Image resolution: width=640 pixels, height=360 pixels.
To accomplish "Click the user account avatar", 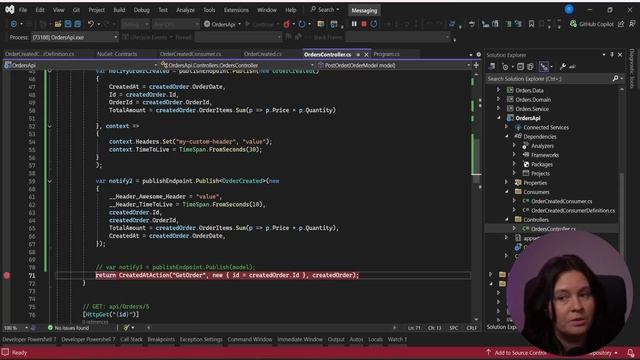I will click(x=569, y=9).
